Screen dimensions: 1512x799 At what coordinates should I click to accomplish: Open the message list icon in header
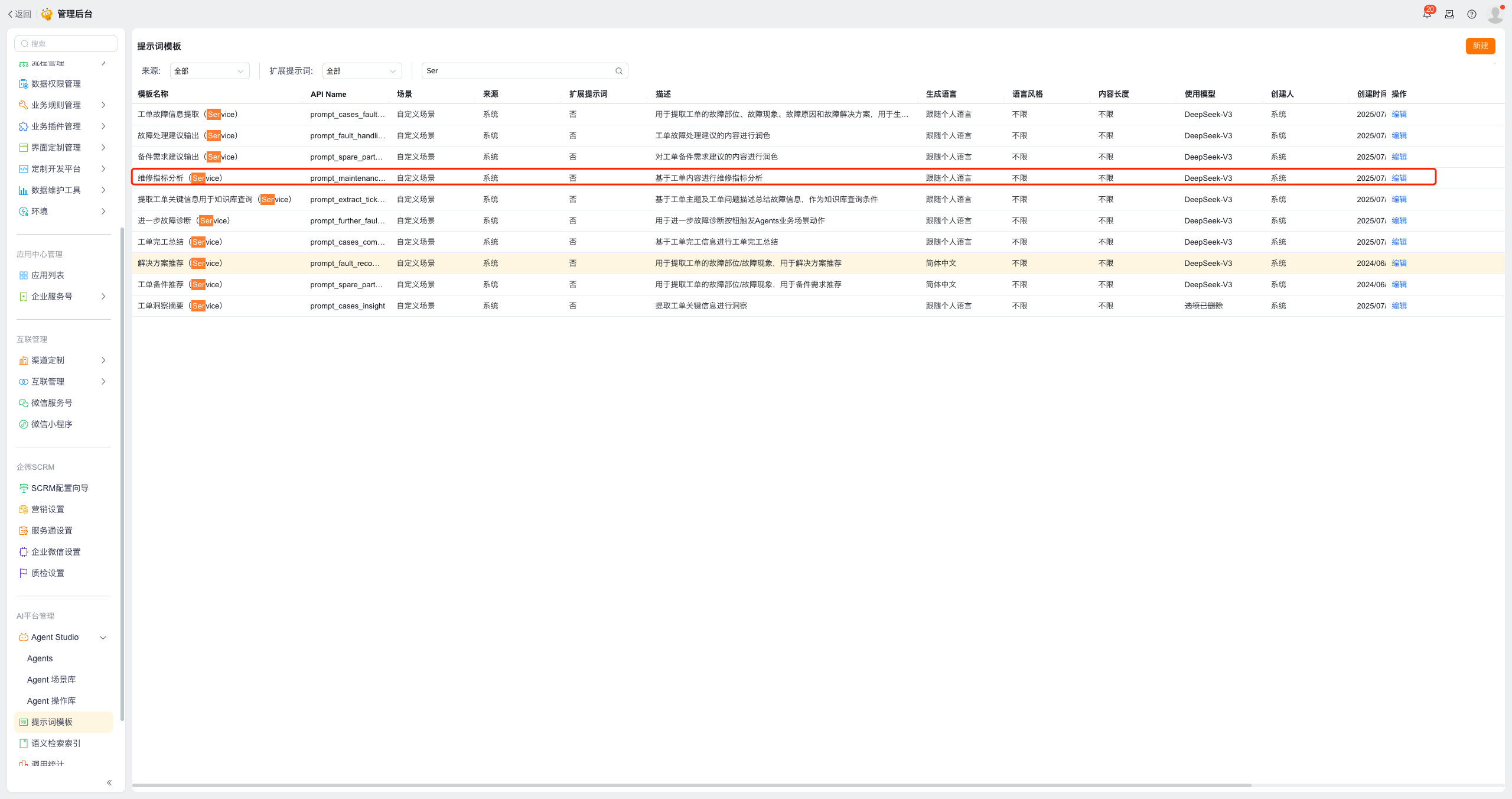(1449, 14)
